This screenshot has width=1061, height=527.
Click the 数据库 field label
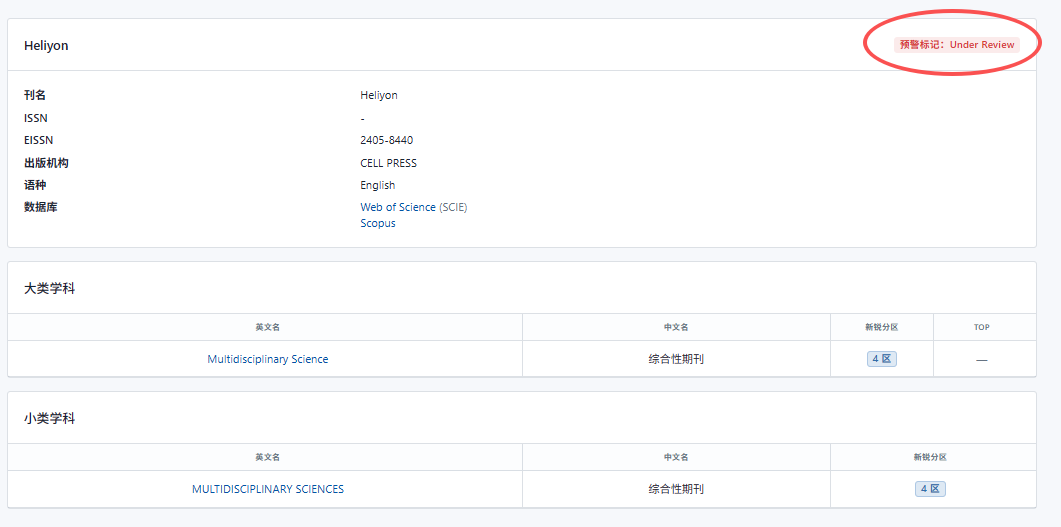click(x=40, y=207)
